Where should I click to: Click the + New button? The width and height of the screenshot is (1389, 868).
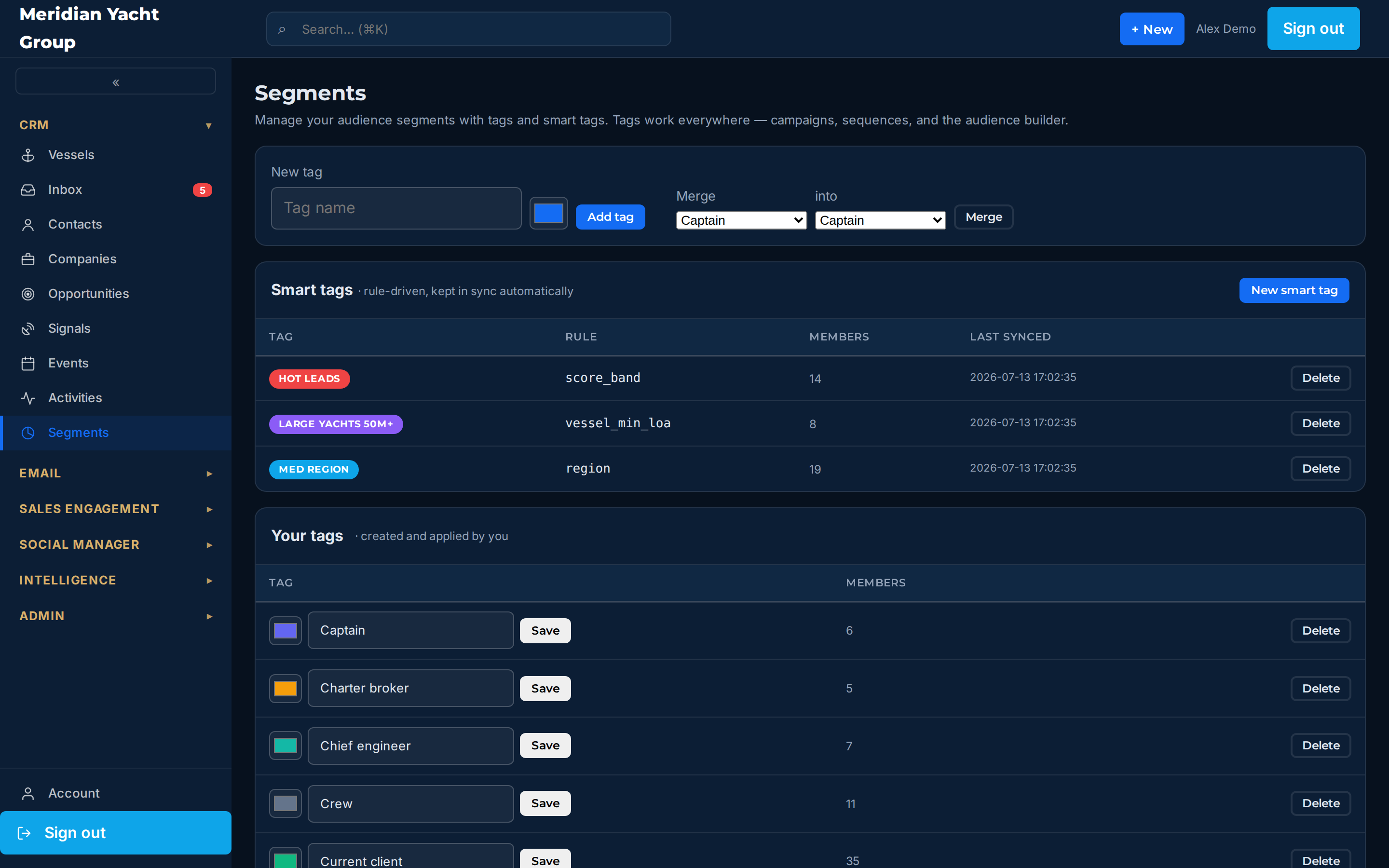1151,29
